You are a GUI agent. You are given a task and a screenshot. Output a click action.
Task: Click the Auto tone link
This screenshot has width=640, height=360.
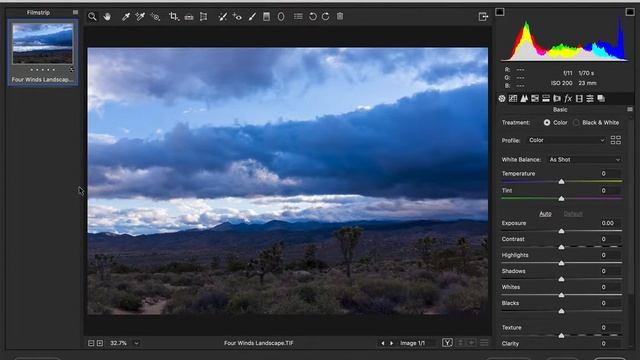pyautogui.click(x=545, y=214)
